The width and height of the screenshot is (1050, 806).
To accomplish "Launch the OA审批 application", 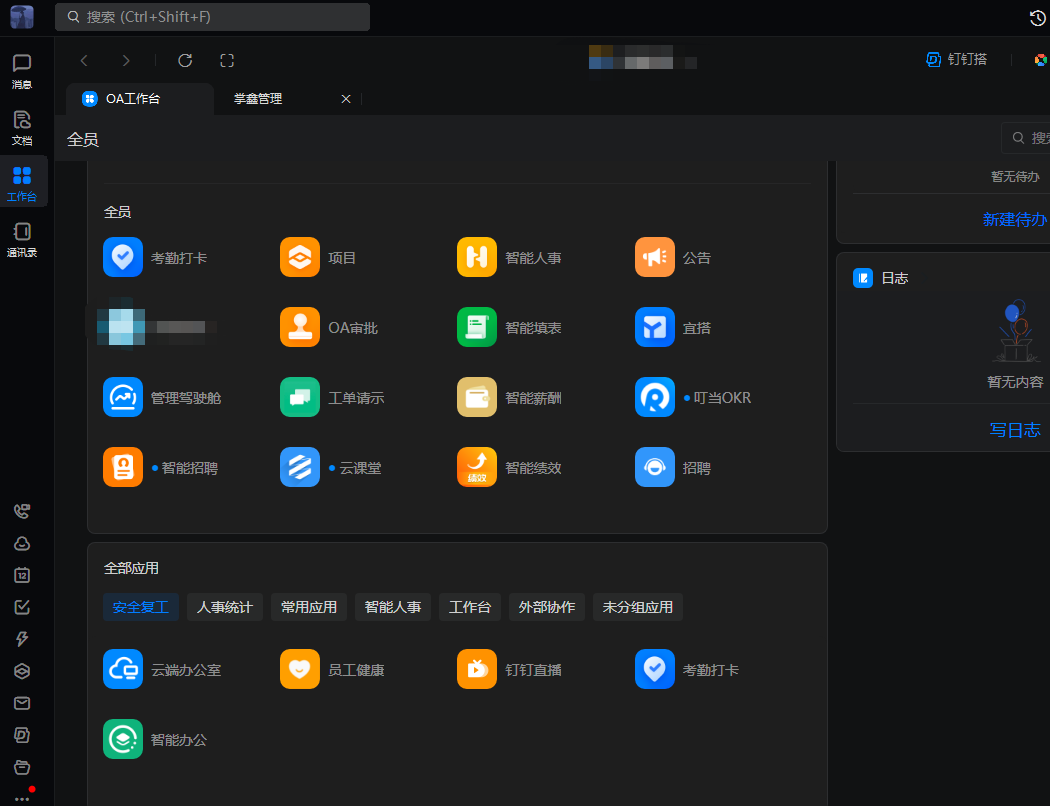I will [x=300, y=327].
